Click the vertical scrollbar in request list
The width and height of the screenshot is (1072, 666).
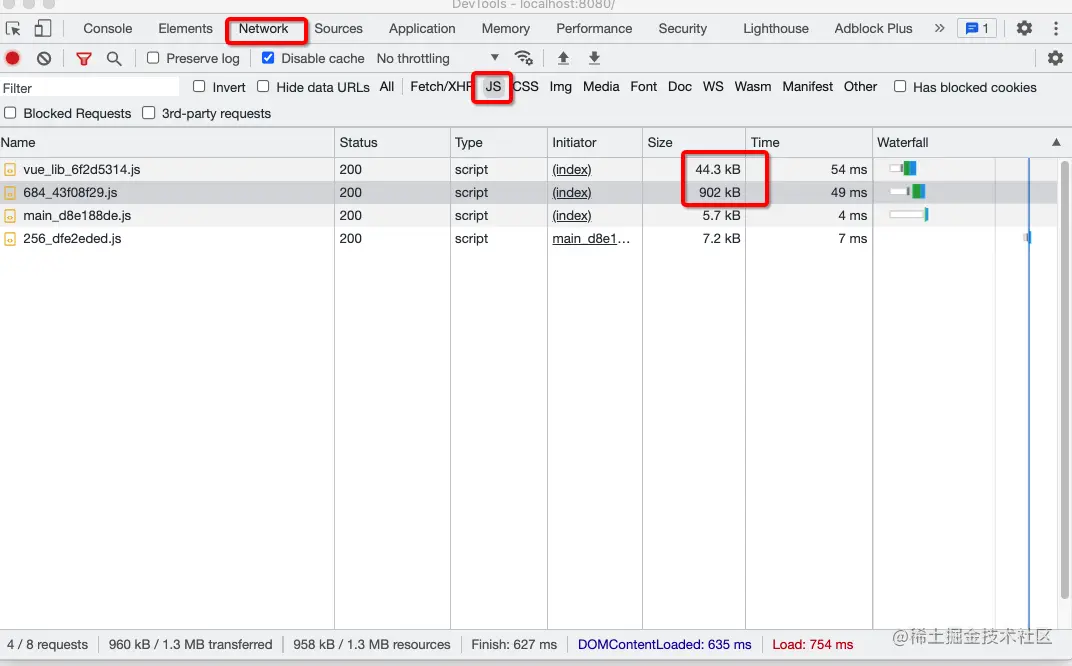tap(1064, 379)
